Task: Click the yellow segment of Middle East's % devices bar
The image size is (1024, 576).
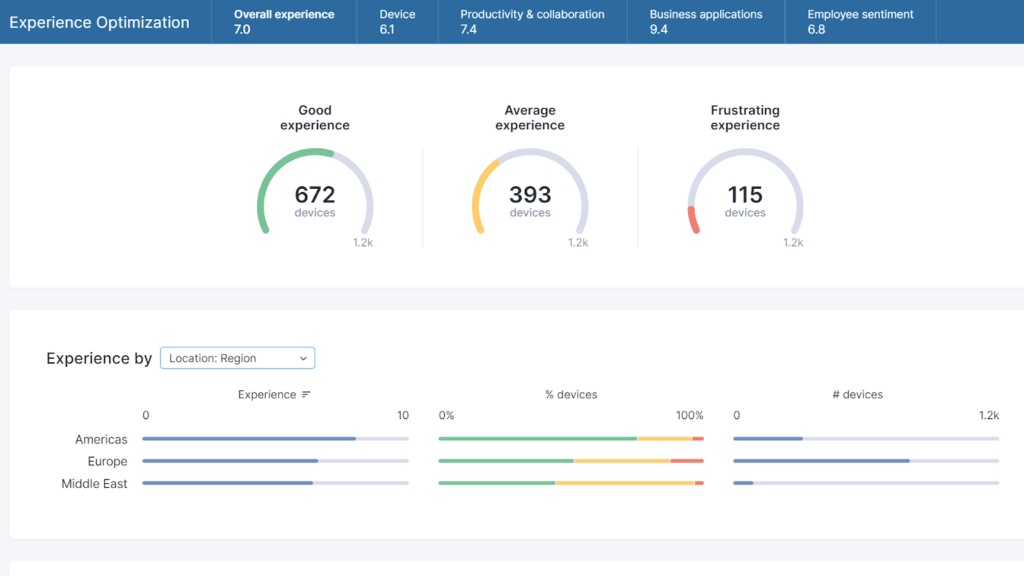Action: [624, 483]
